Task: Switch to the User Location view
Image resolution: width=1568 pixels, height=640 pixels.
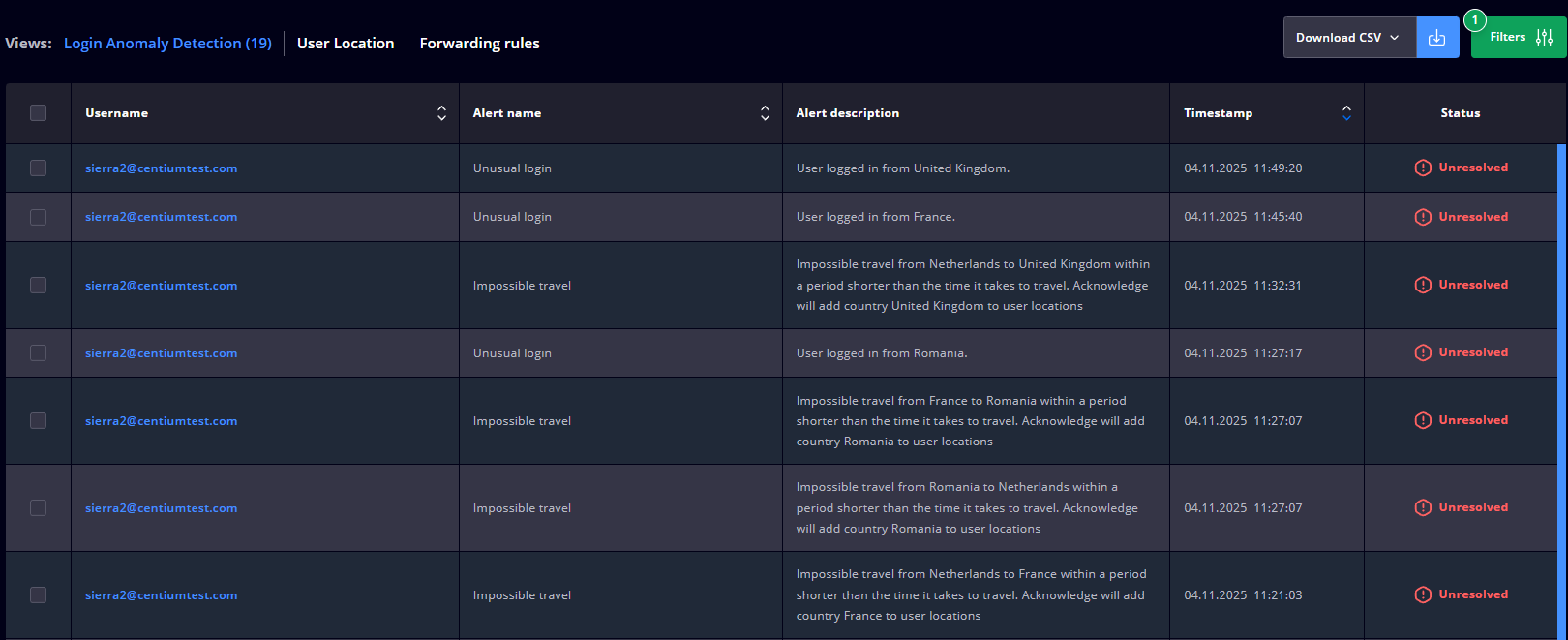Action: point(346,44)
